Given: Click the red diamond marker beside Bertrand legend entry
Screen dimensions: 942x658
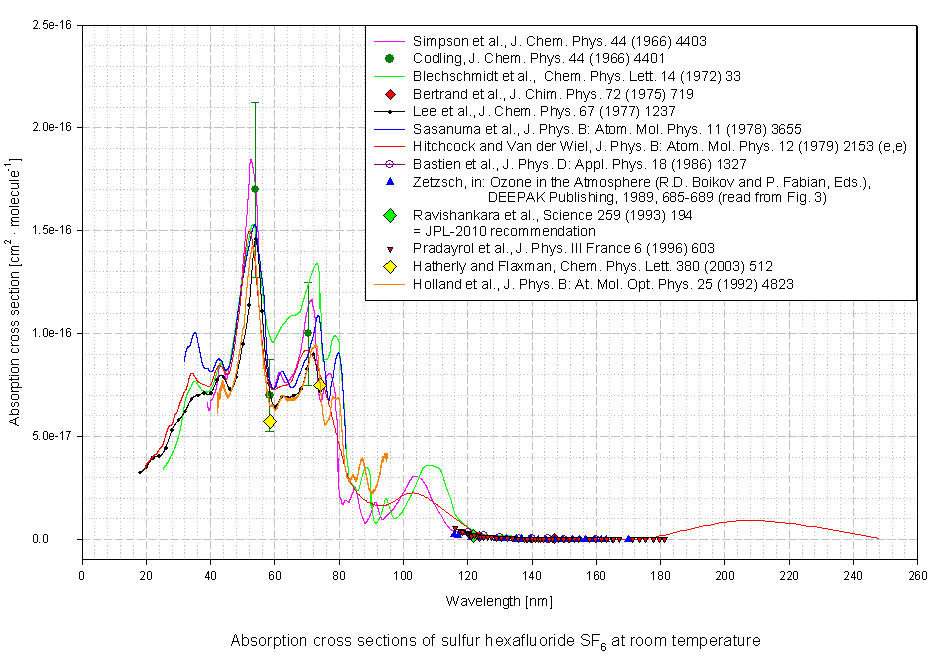Looking at the screenshot, I should [x=390, y=93].
